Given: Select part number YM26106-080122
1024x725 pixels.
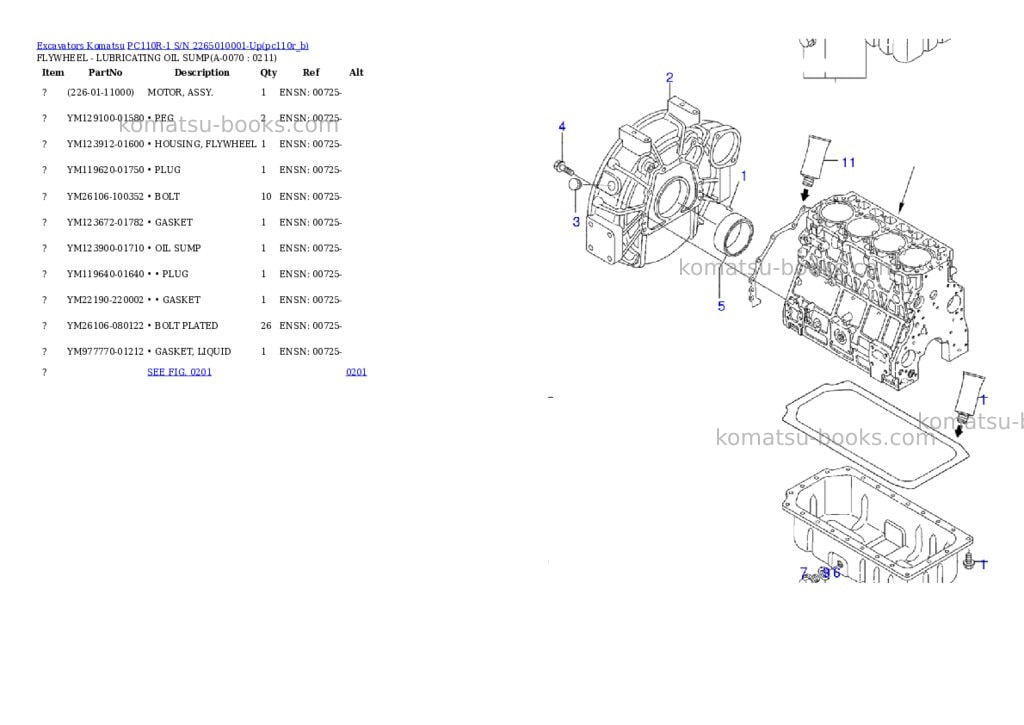Looking at the screenshot, I should [x=105, y=326].
